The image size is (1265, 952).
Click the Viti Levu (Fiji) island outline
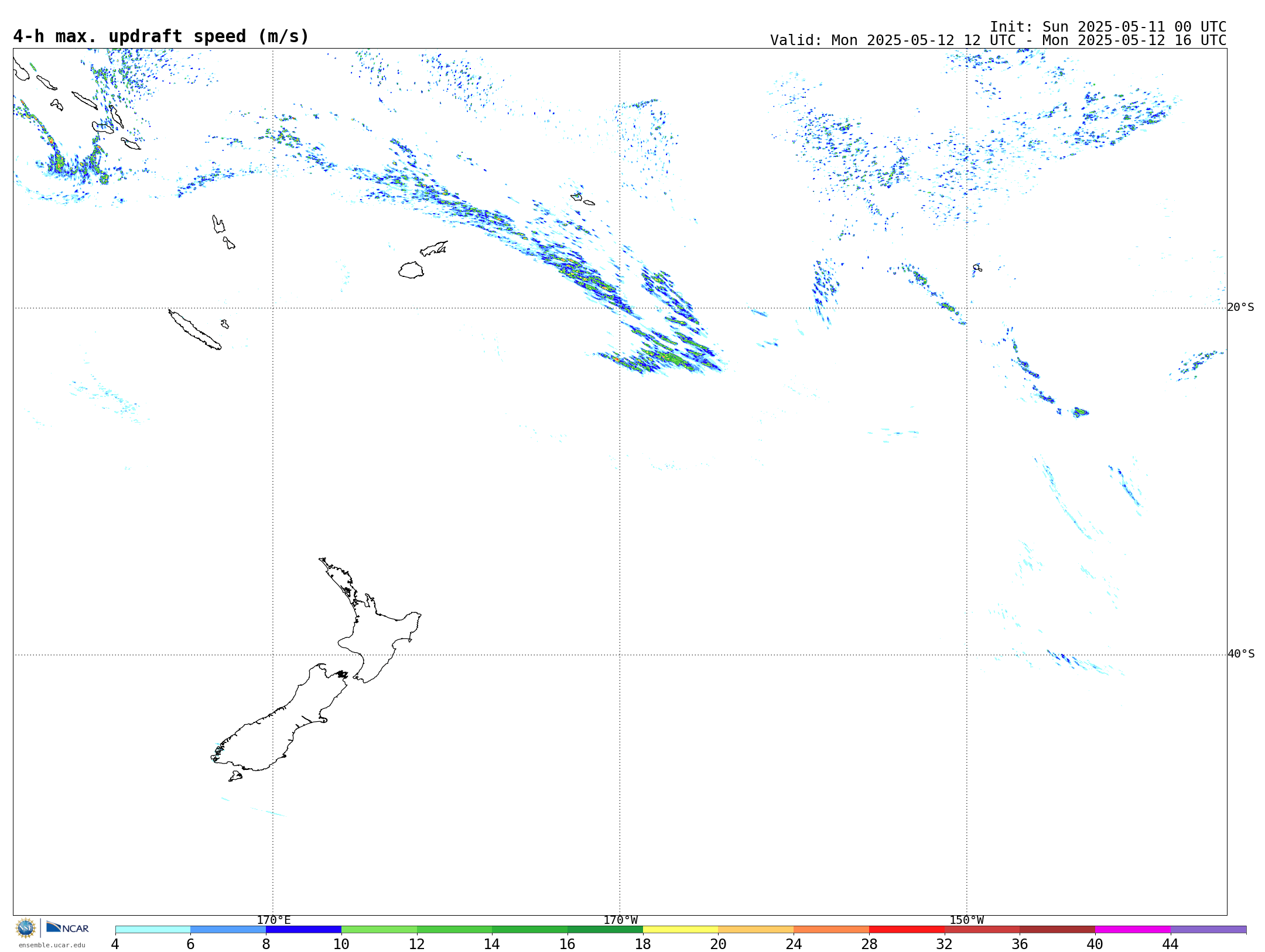(x=411, y=270)
